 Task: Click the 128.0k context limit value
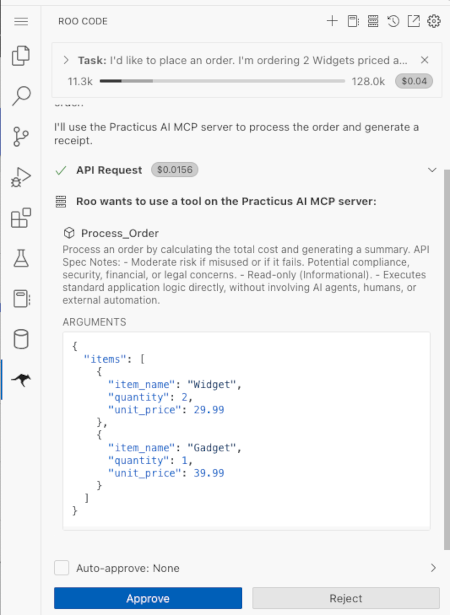[x=368, y=82]
